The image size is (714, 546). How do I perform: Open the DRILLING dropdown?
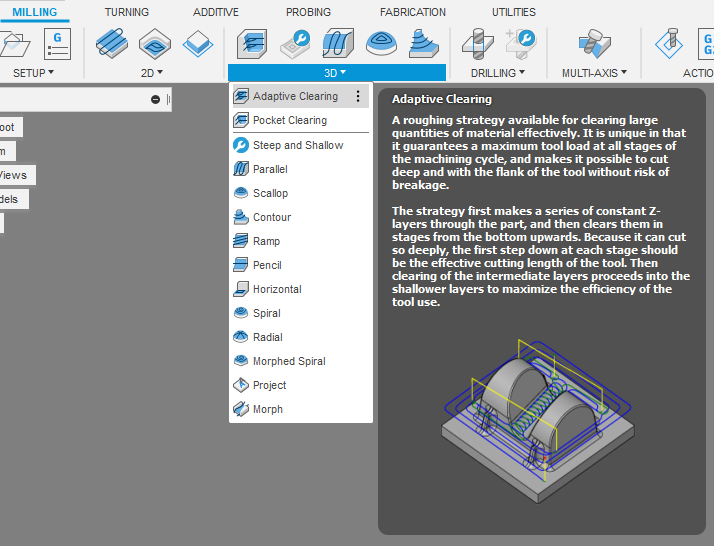[x=498, y=73]
